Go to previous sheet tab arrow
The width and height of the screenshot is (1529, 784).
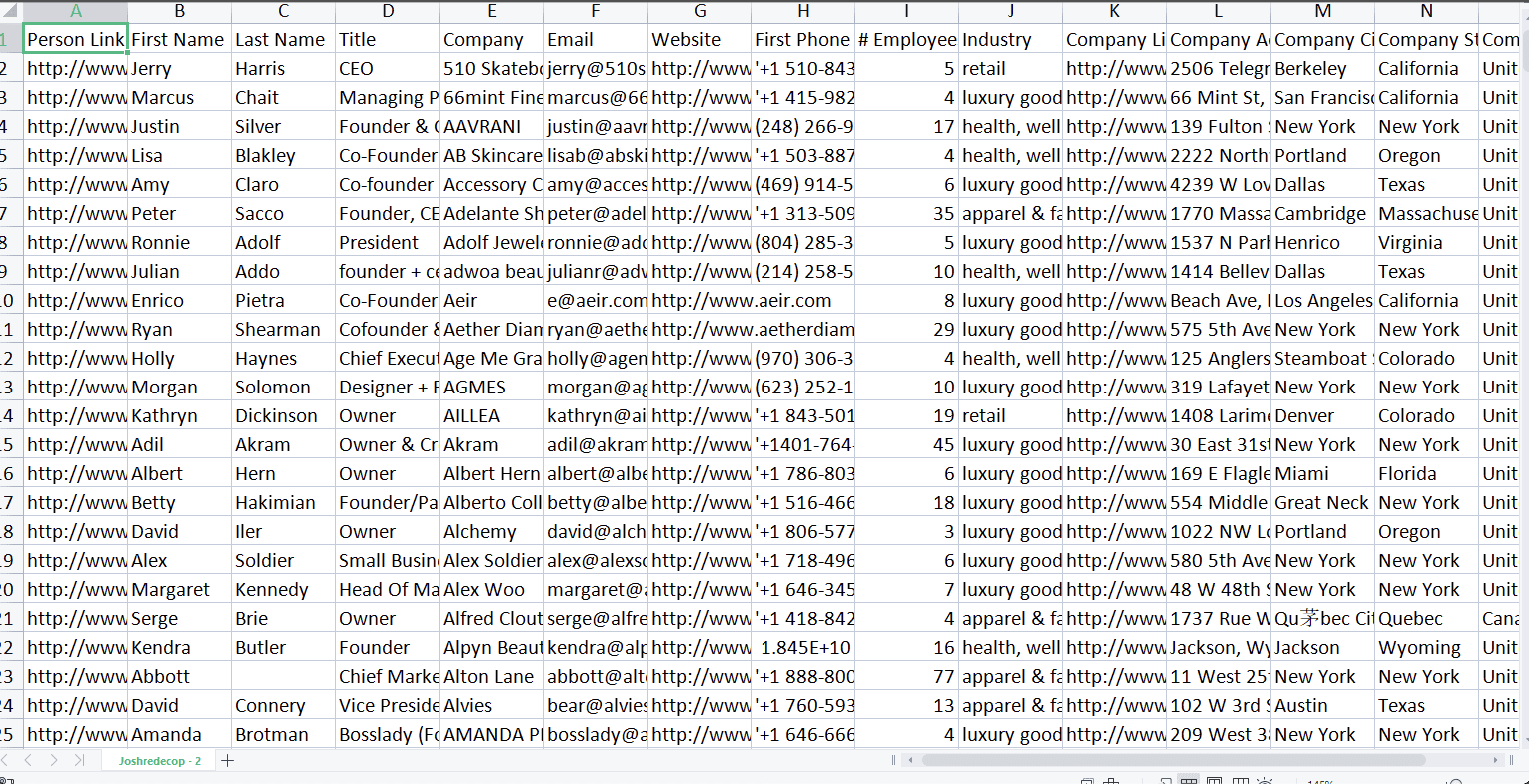[28, 760]
